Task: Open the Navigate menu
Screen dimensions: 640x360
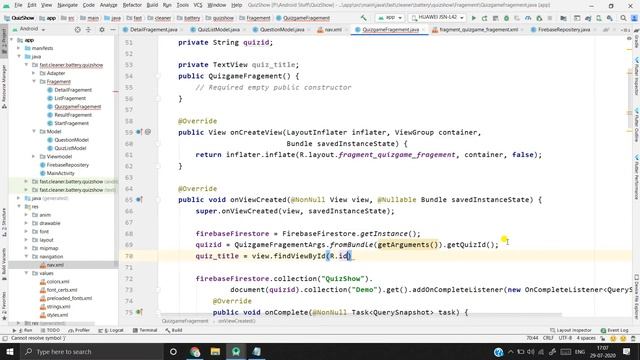Action: 67,5
